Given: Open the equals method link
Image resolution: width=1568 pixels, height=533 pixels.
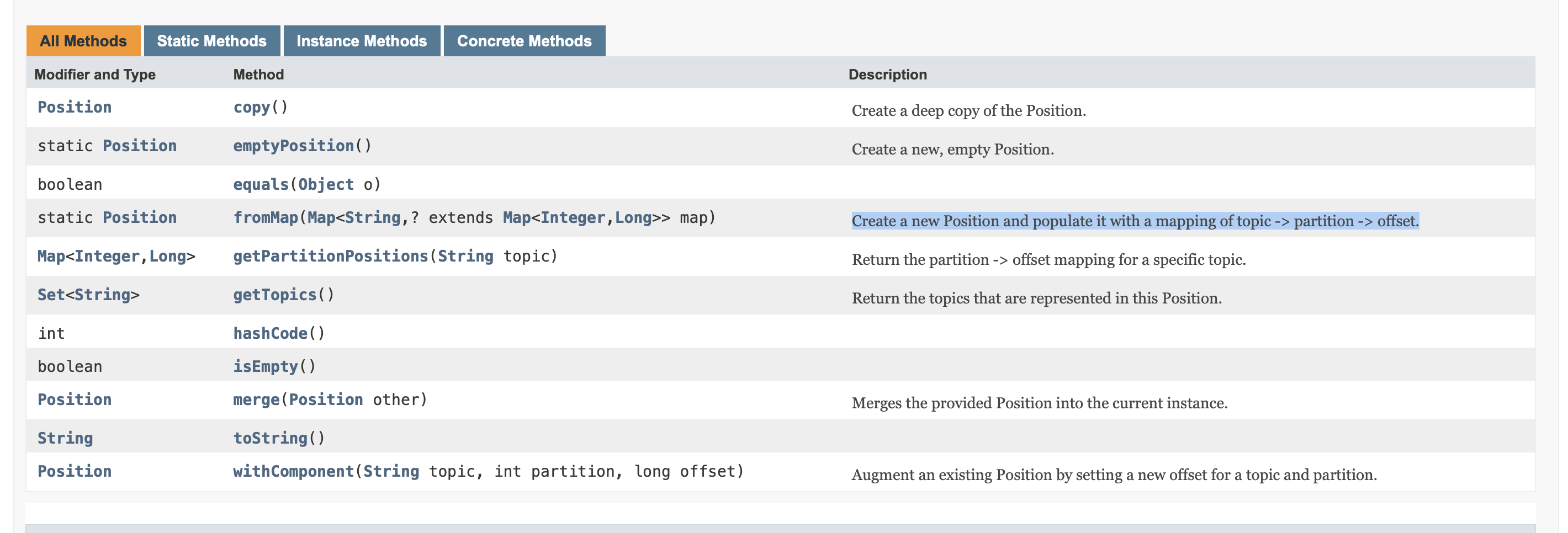Looking at the screenshot, I should (x=261, y=184).
